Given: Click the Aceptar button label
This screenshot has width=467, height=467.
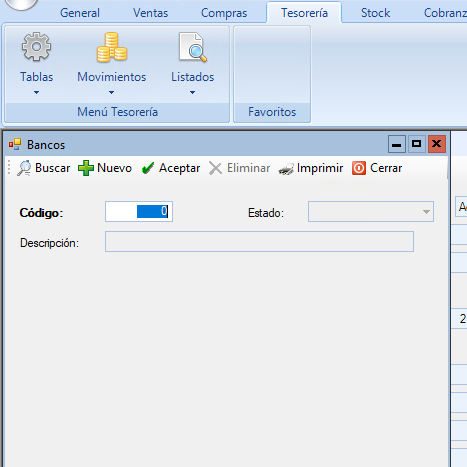Looking at the screenshot, I should point(180,168).
